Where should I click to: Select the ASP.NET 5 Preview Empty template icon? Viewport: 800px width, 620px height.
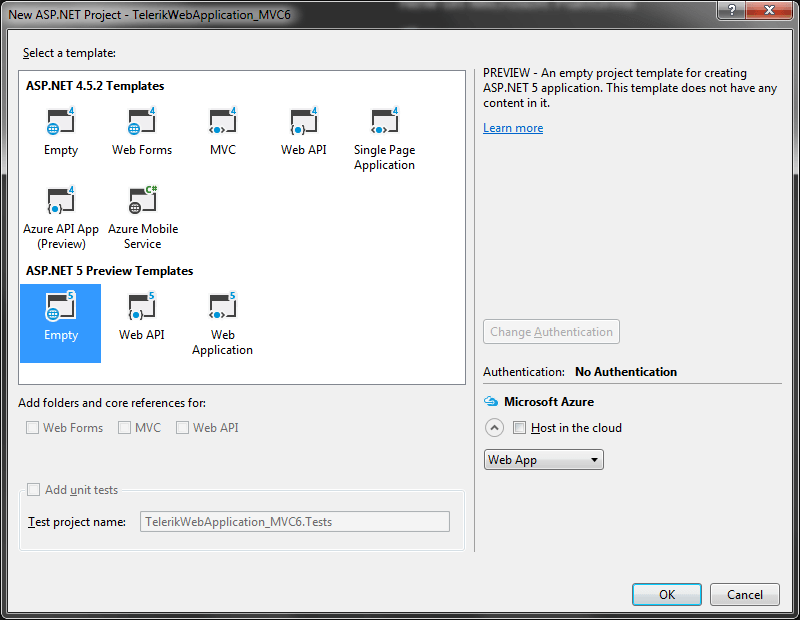61,306
